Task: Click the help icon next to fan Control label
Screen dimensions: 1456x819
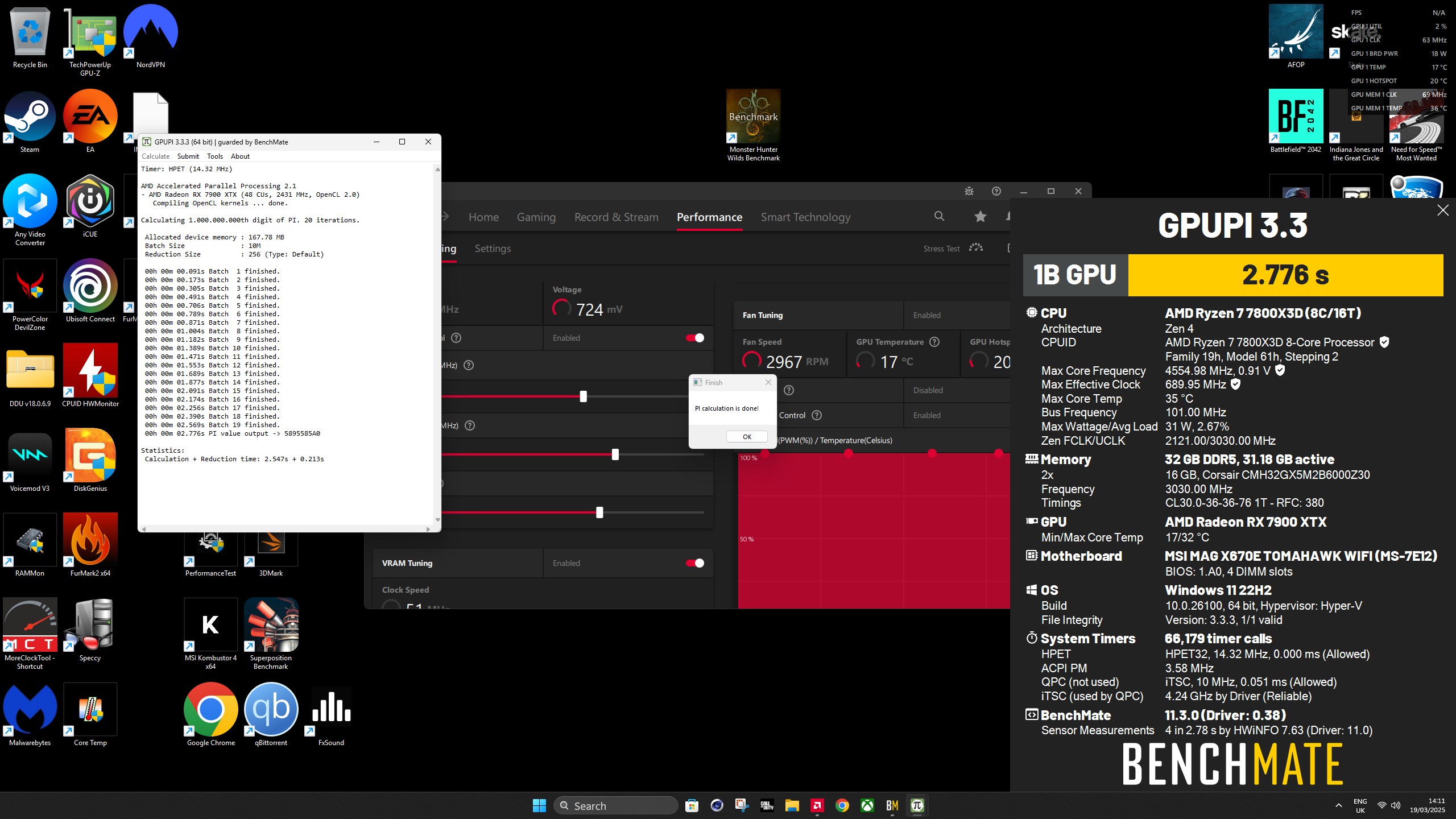Action: click(x=817, y=415)
